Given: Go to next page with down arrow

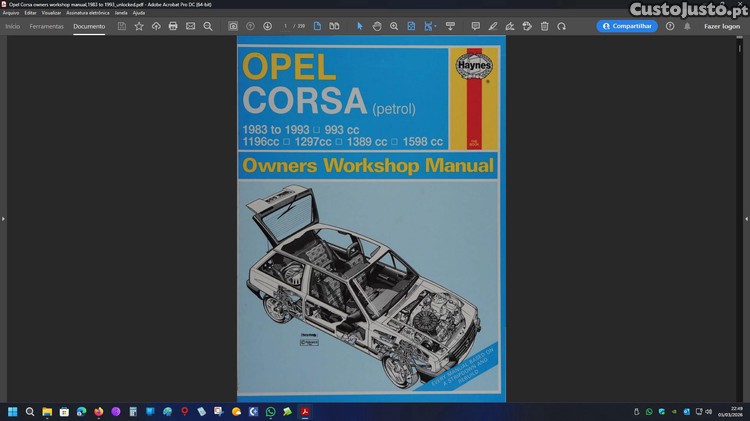Looking at the screenshot, I should coord(267,26).
